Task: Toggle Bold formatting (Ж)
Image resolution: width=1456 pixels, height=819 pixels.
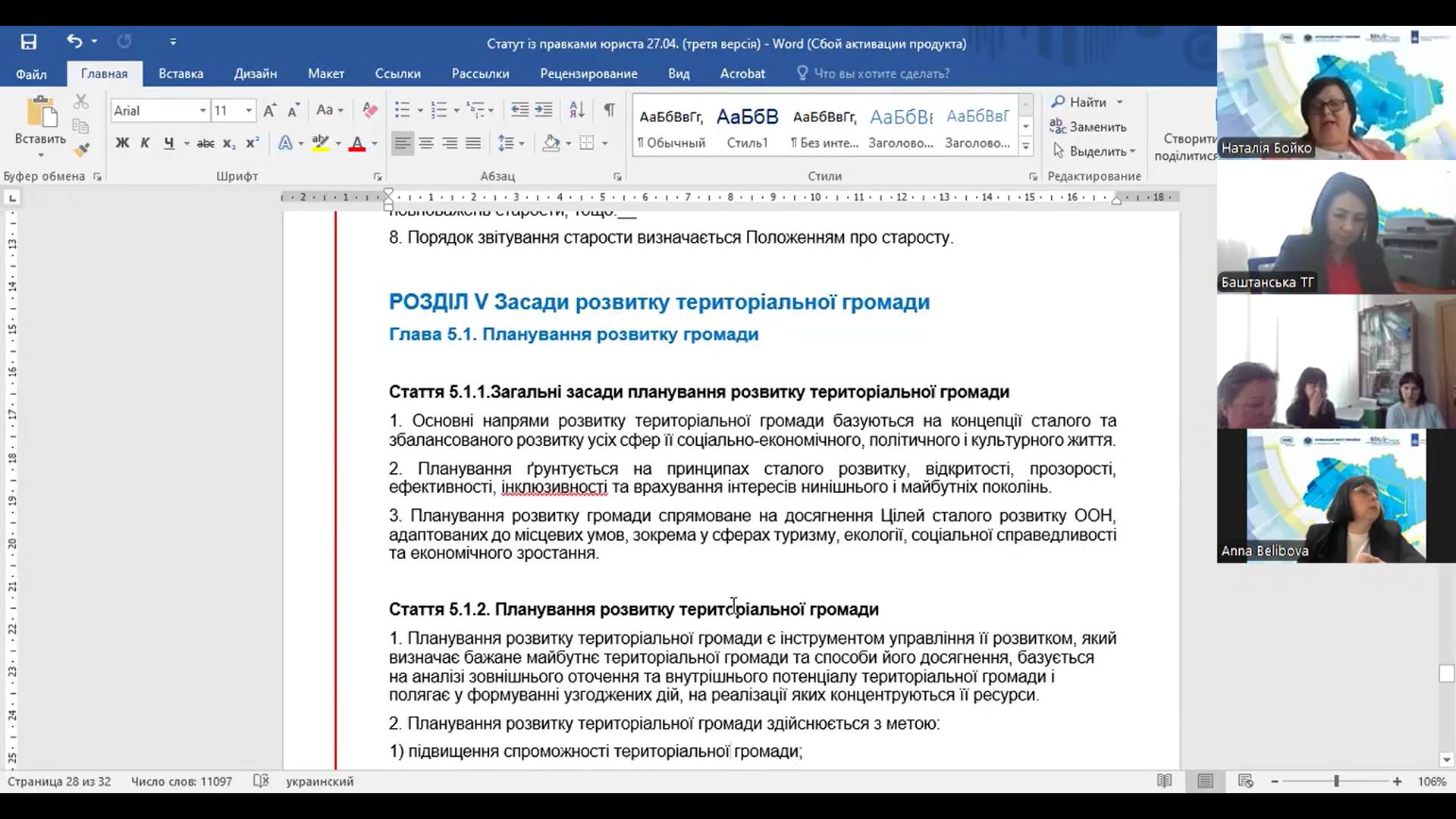Action: click(122, 143)
